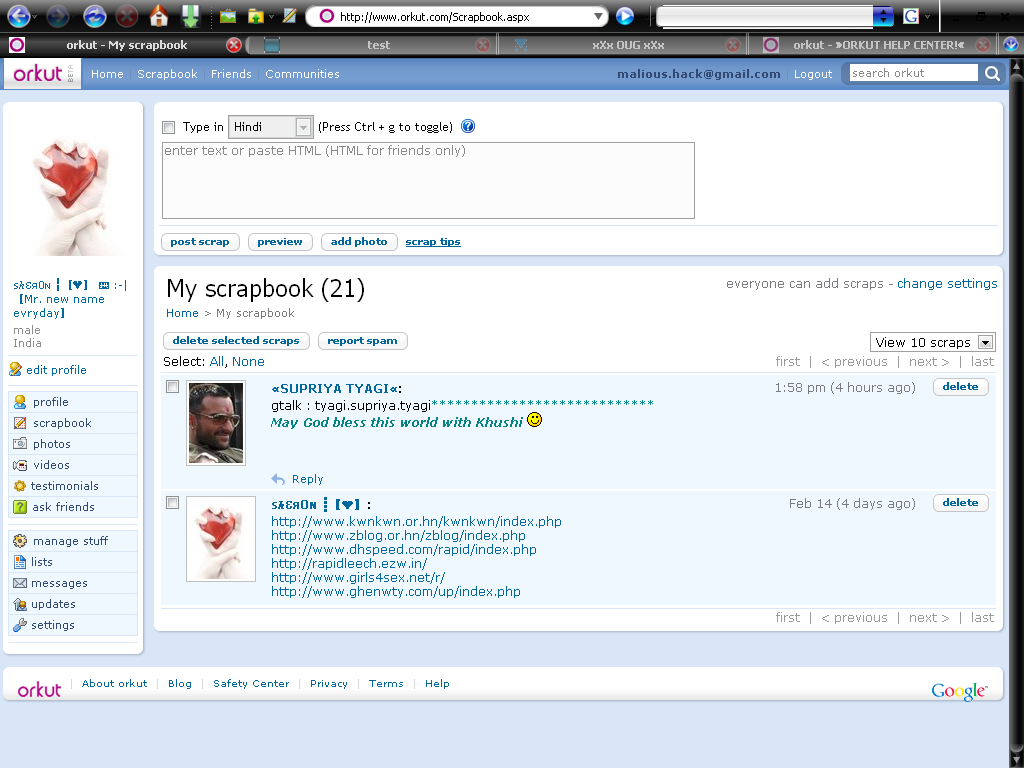
Task: Open the search engine chooser arrow beside Google icon
Action: (x=927, y=16)
